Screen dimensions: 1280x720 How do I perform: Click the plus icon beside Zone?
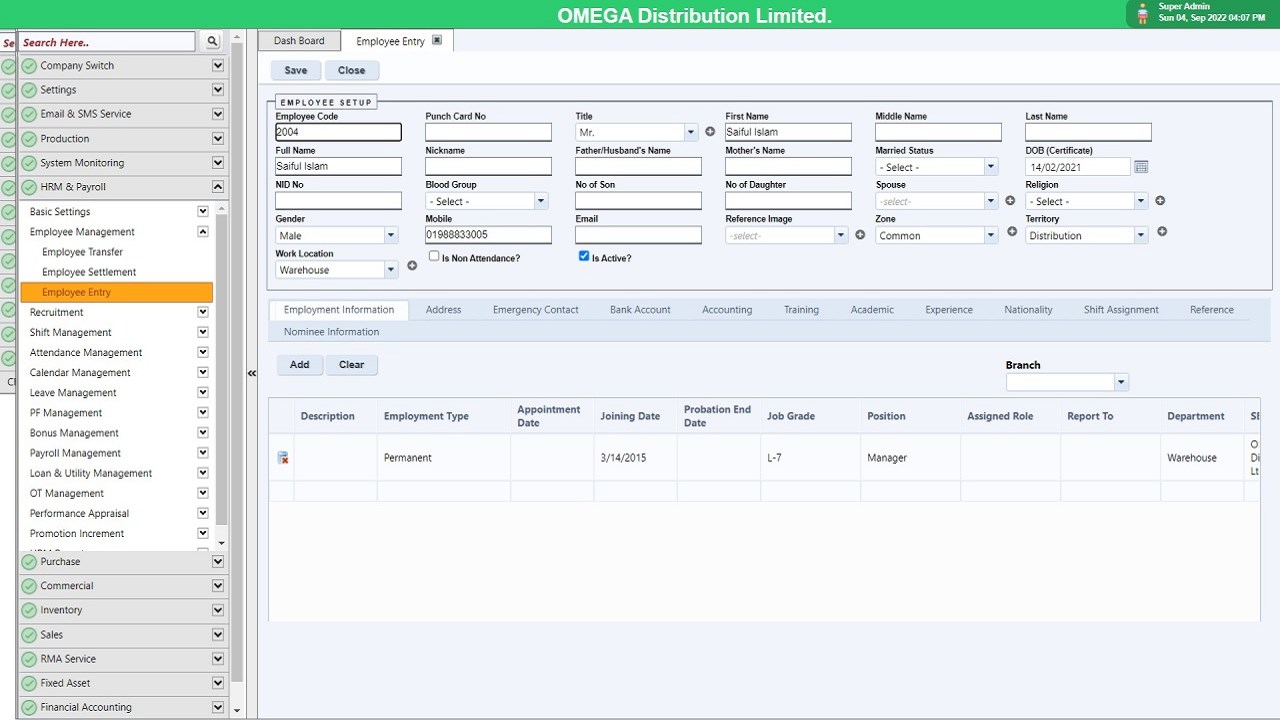point(1011,231)
